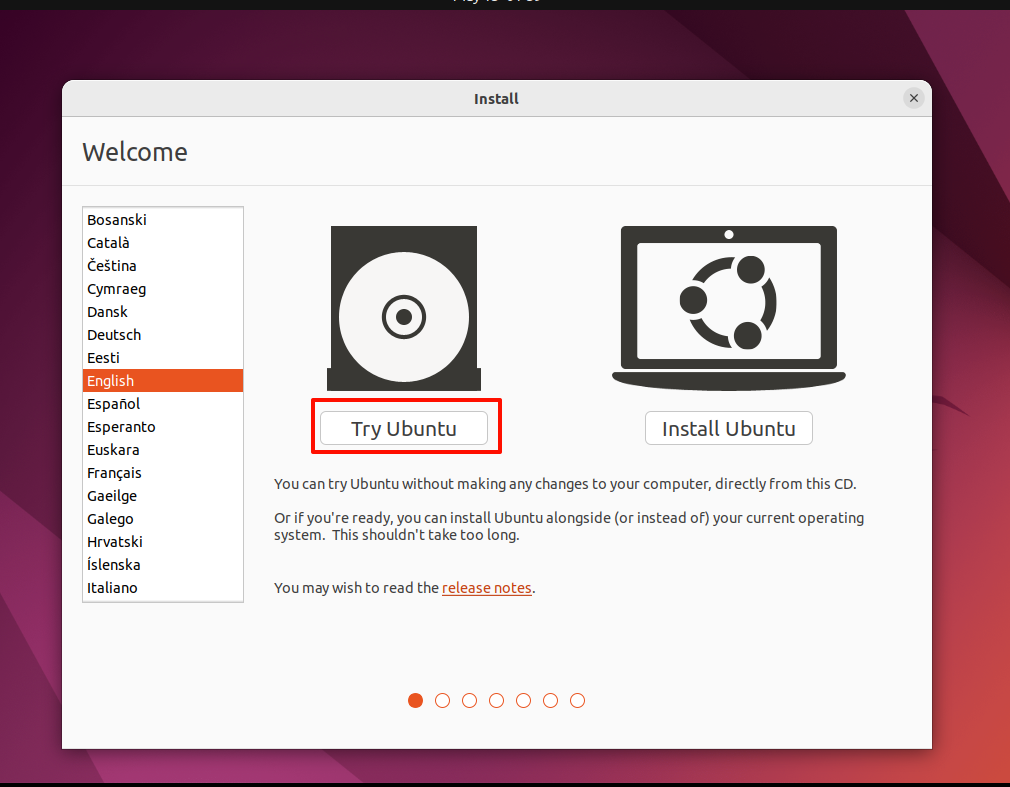
Task: Select Hrvatski in the language list
Action: point(163,542)
